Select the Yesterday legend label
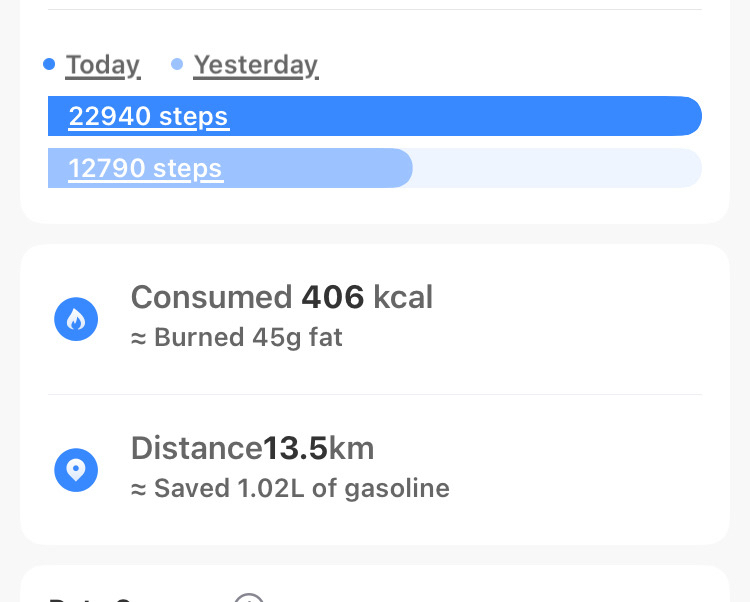 tap(256, 65)
